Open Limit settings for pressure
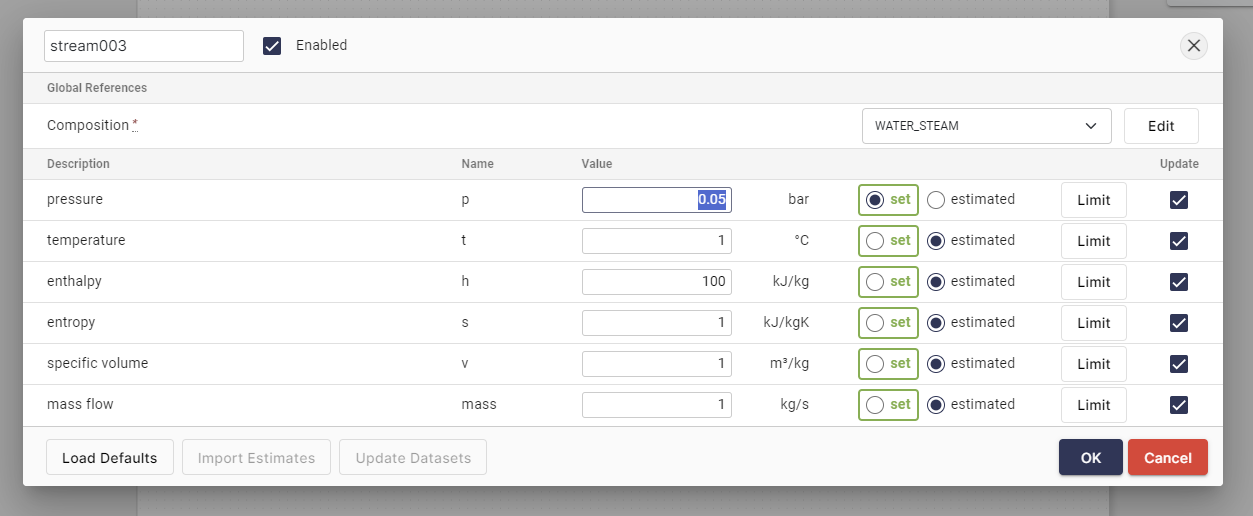This screenshot has height=516, width=1253. coord(1093,200)
